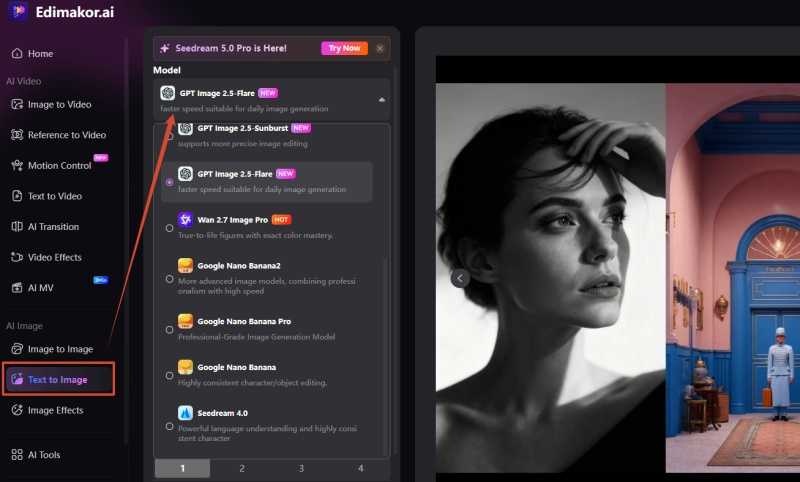Screen dimensions: 800x482
Task: Collapse the Model dropdown
Action: pos(271,100)
